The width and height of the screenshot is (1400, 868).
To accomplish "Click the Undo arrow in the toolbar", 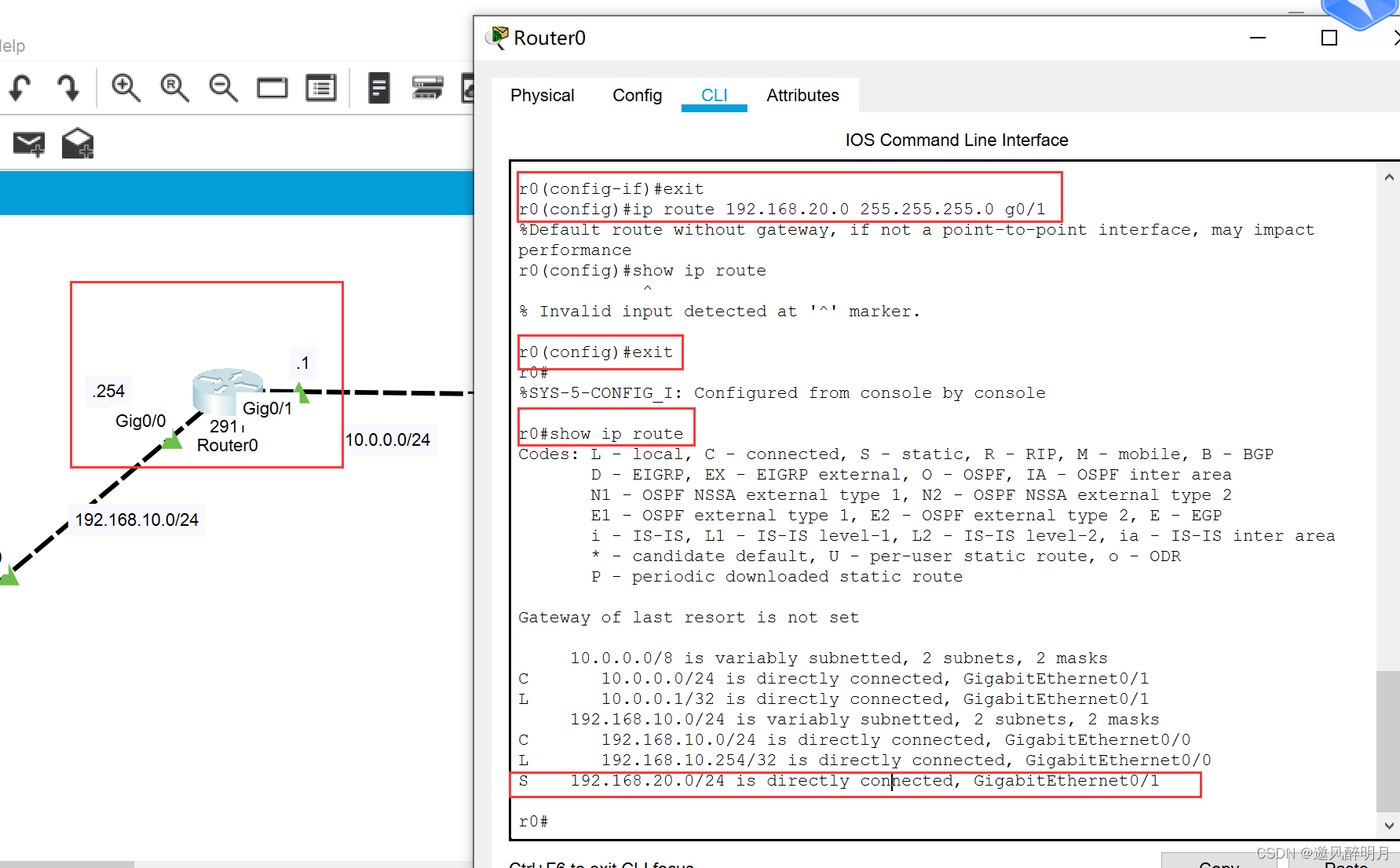I will click(20, 87).
